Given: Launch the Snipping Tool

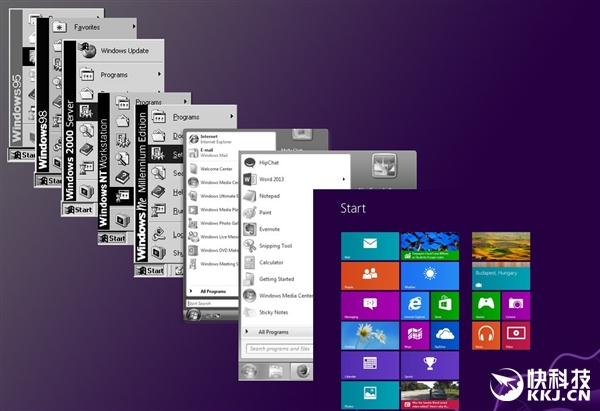Looking at the screenshot, I should pos(277,246).
